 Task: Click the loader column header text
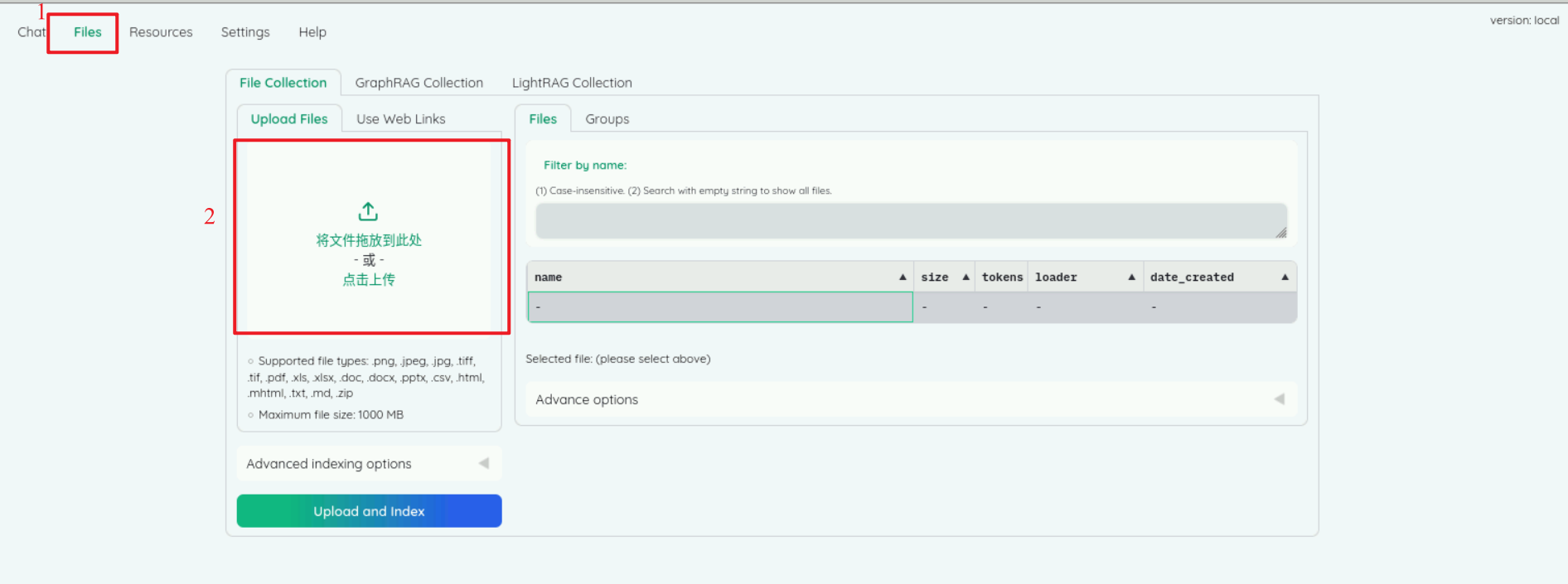pos(1056,278)
